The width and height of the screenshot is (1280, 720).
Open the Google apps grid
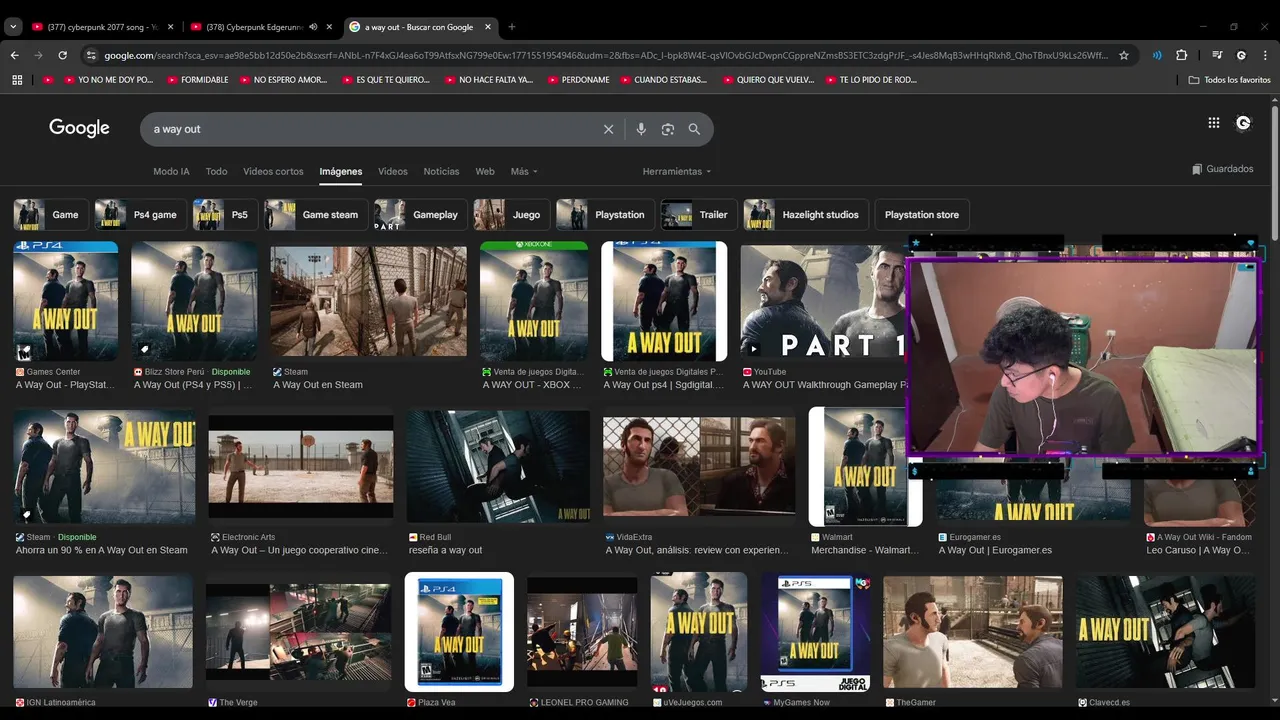[1214, 123]
